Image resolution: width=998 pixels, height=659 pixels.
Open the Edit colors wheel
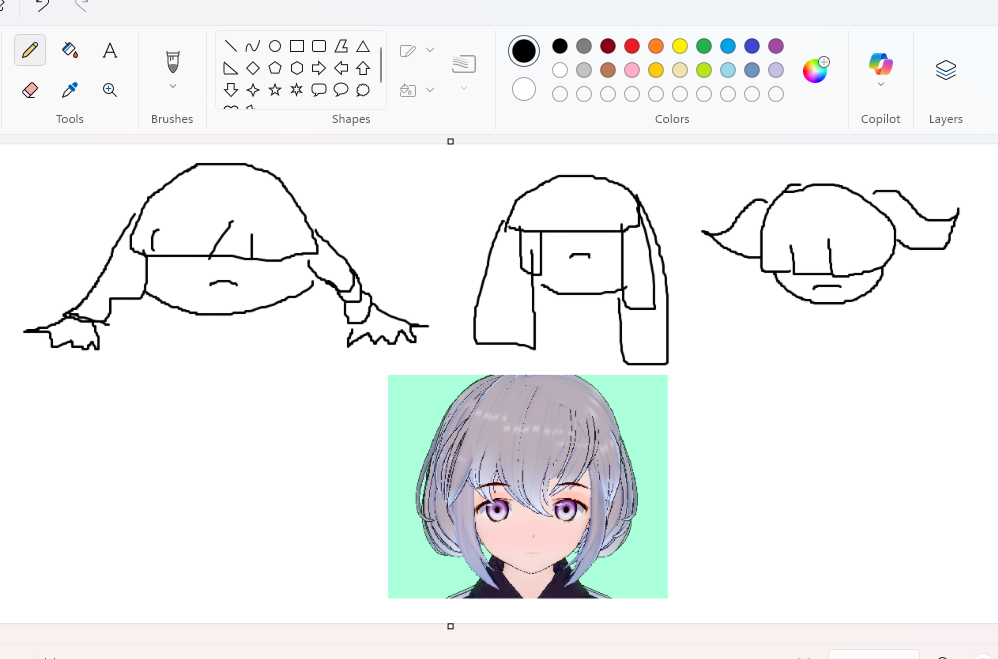tap(815, 70)
